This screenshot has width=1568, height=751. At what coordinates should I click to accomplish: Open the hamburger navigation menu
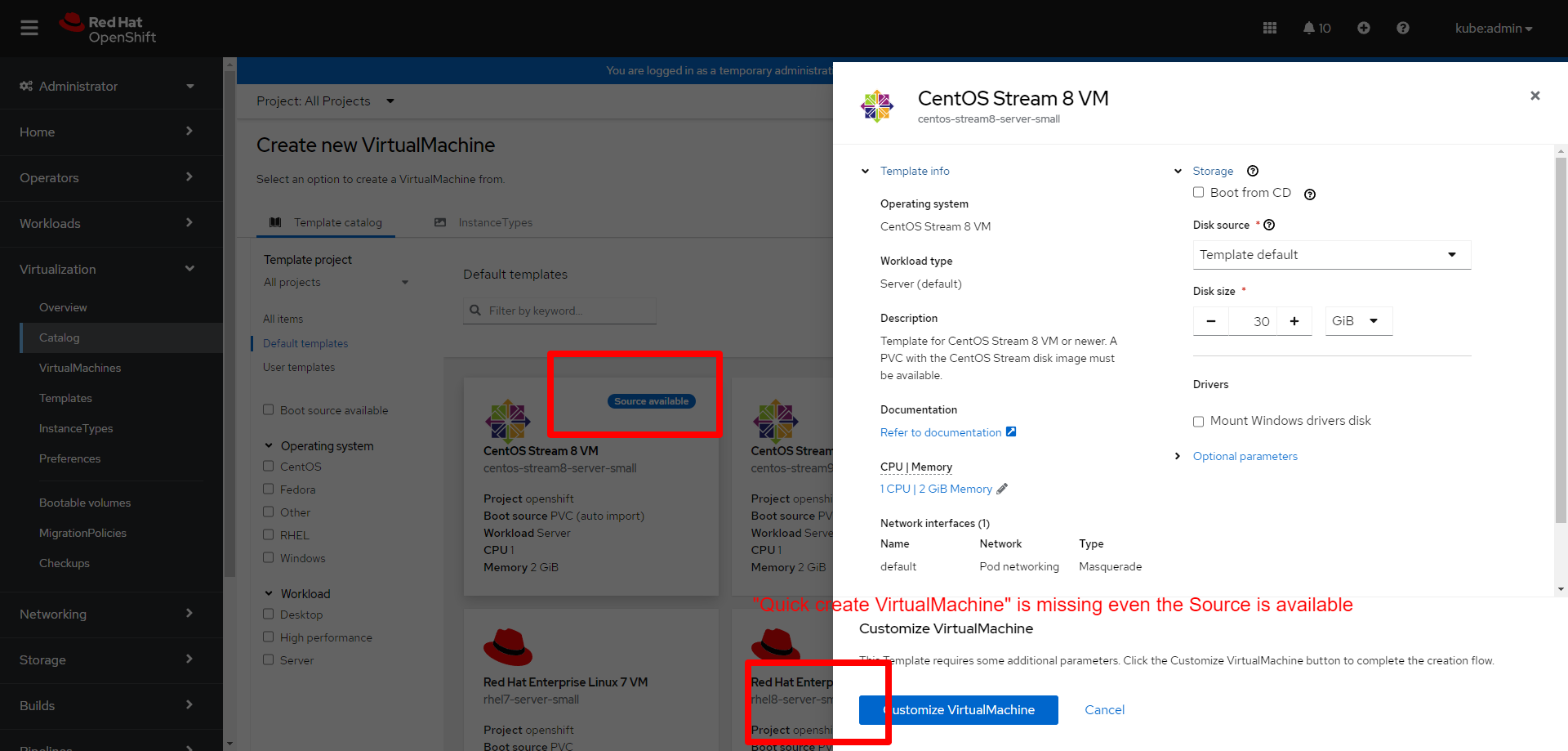click(29, 28)
